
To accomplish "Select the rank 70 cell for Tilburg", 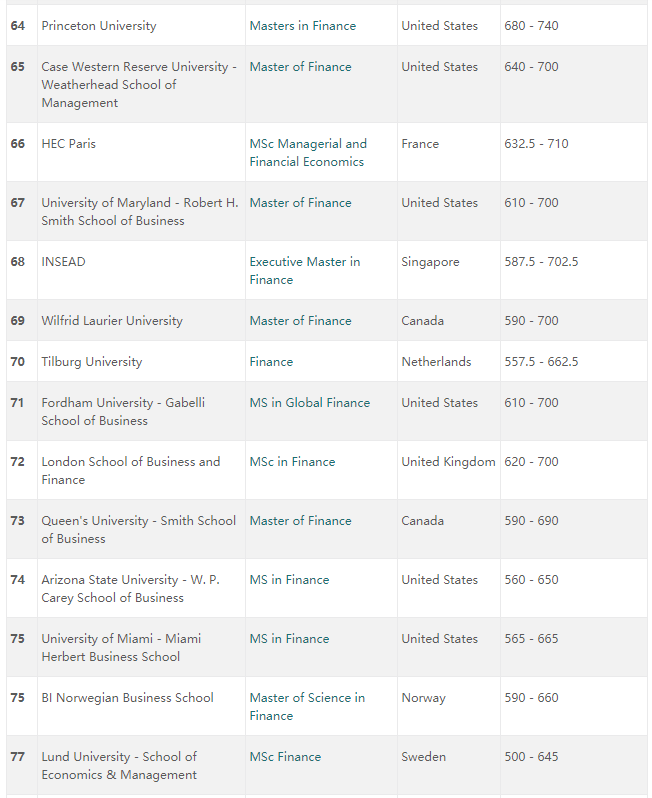I will [22, 361].
